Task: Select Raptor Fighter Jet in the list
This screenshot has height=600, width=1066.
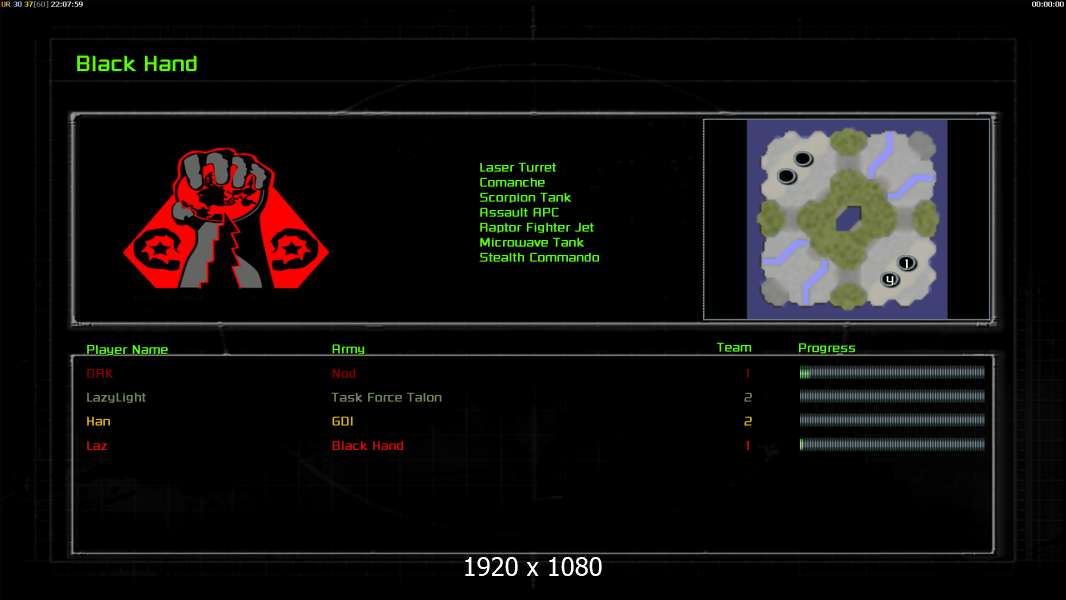Action: 536,227
